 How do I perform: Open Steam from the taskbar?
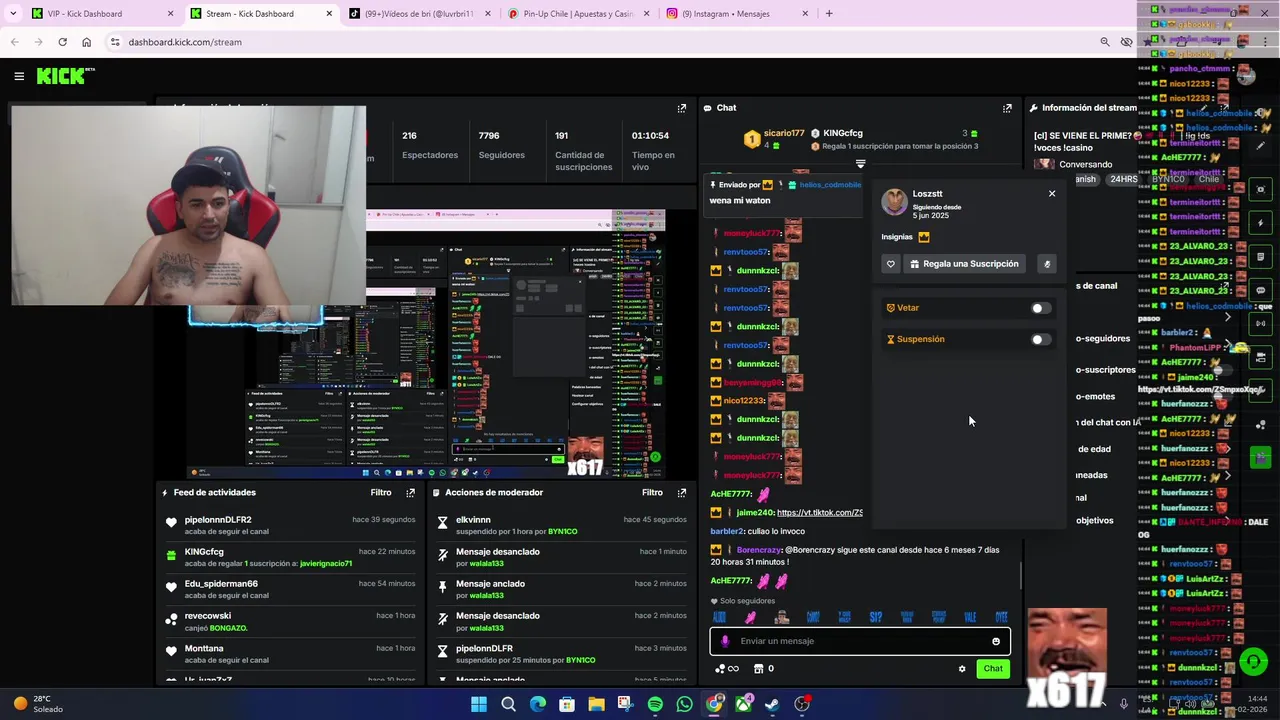772,704
